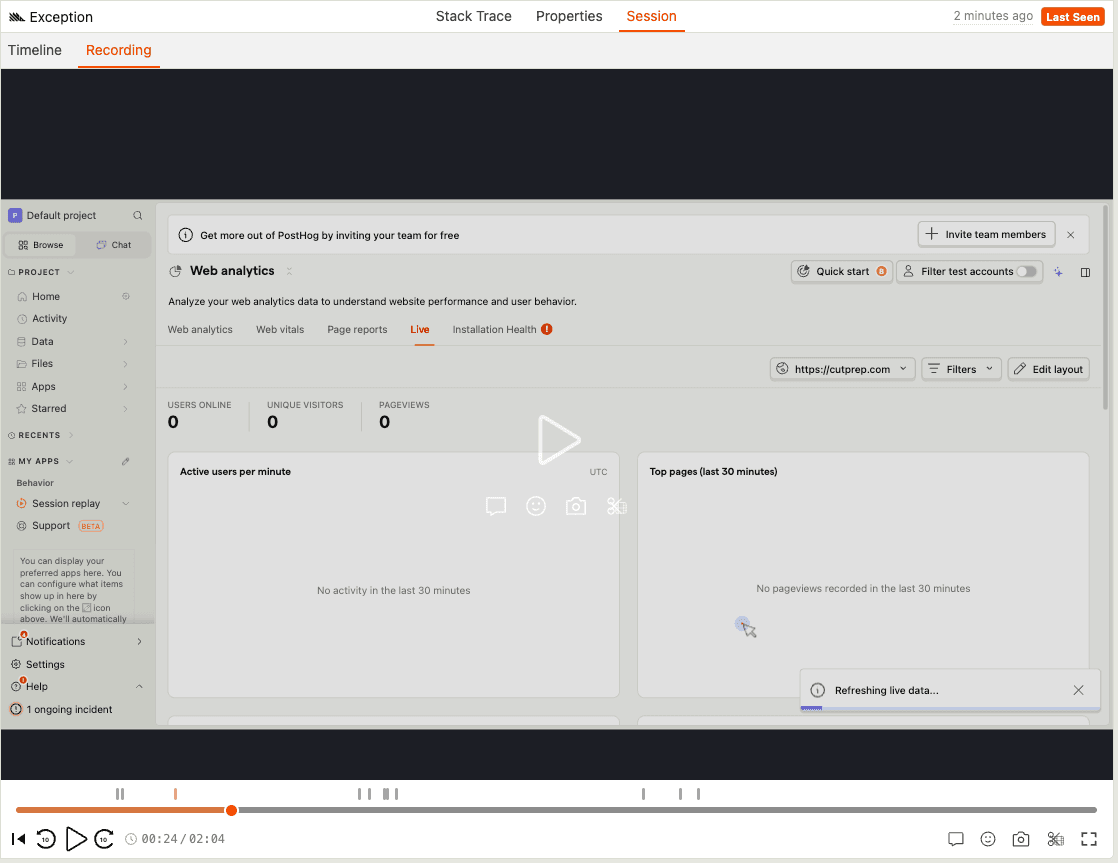Click Invite team members button

(x=986, y=234)
